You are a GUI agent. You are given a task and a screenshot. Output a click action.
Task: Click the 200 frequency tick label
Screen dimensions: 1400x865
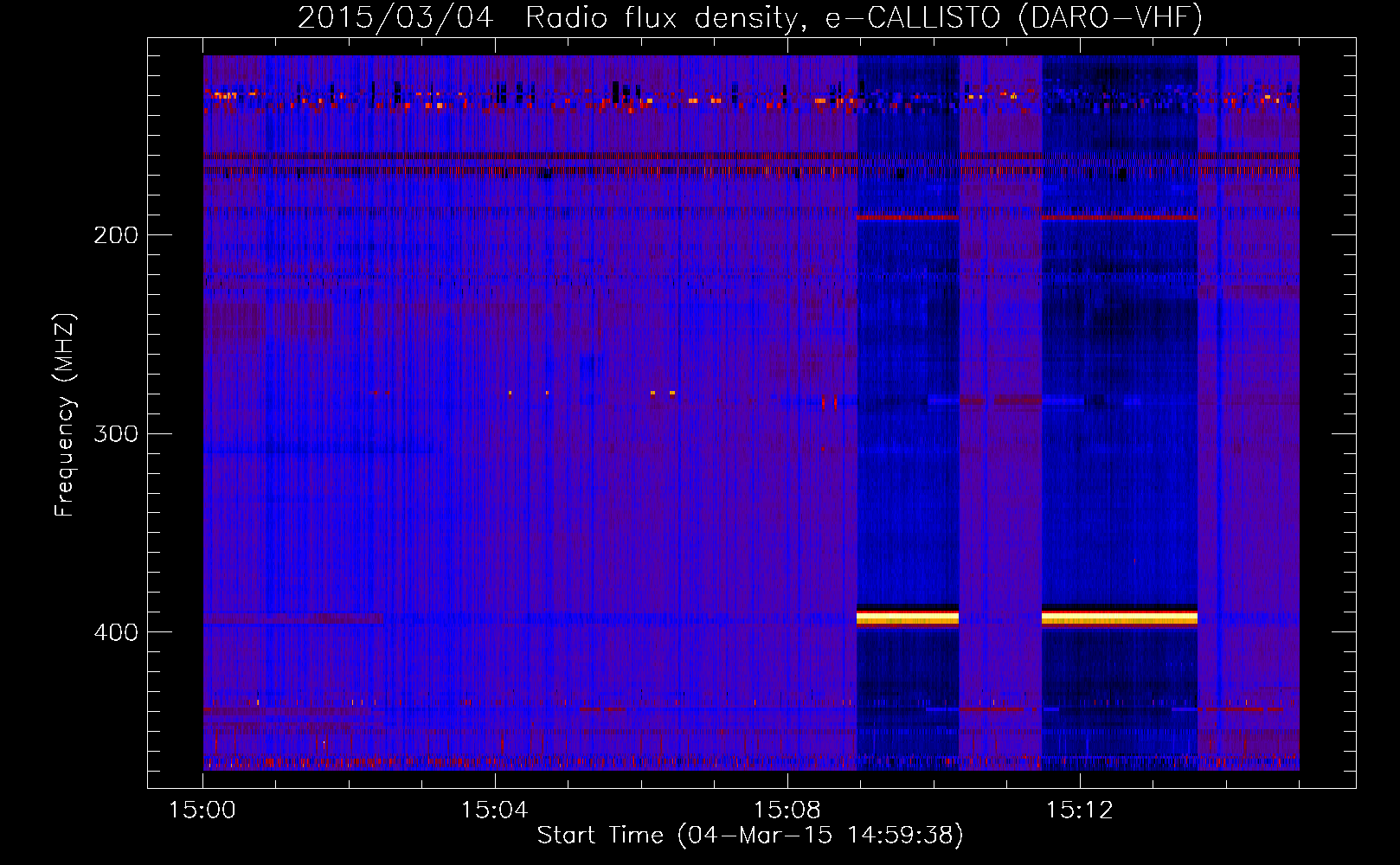tap(116, 235)
